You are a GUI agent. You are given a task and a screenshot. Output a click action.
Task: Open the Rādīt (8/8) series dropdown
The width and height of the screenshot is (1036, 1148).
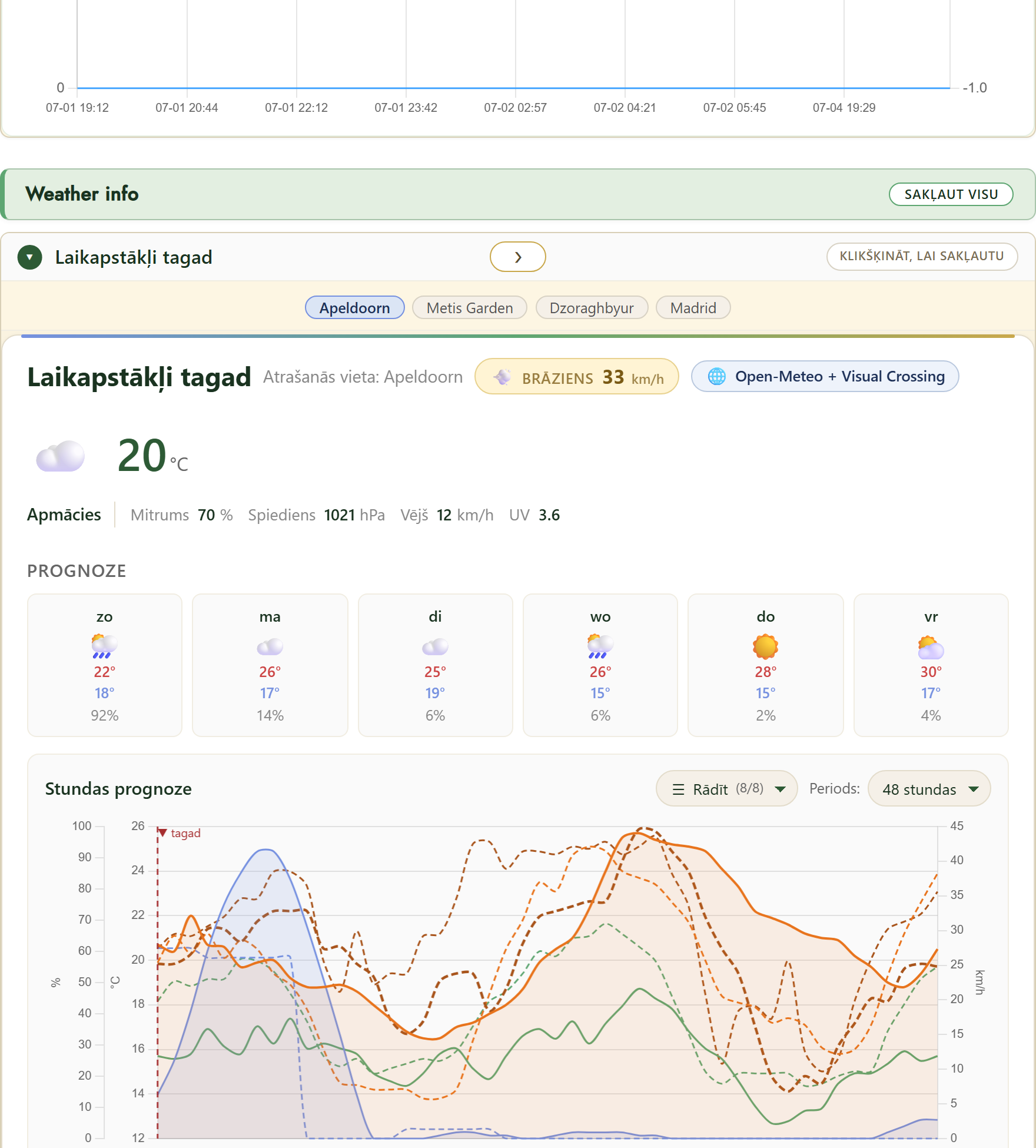point(726,788)
